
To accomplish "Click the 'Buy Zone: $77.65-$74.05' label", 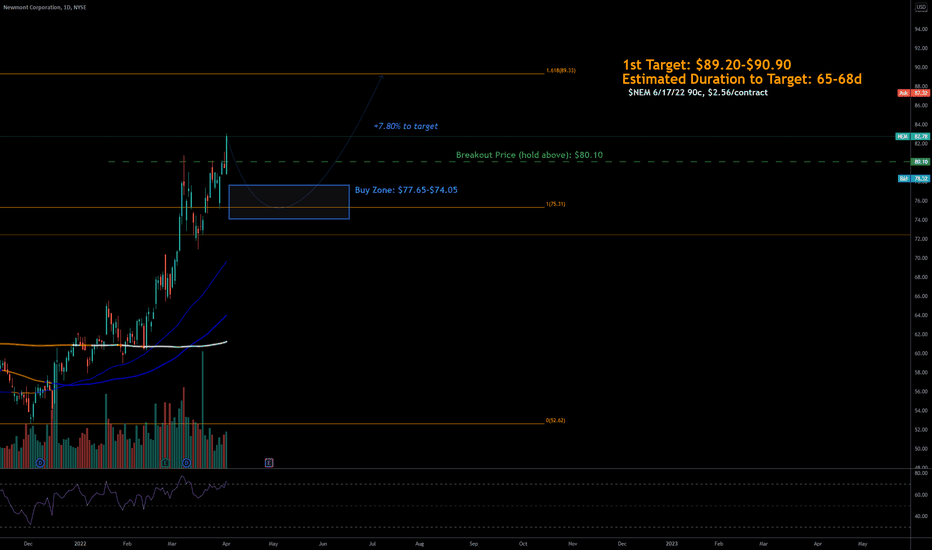I will [406, 190].
